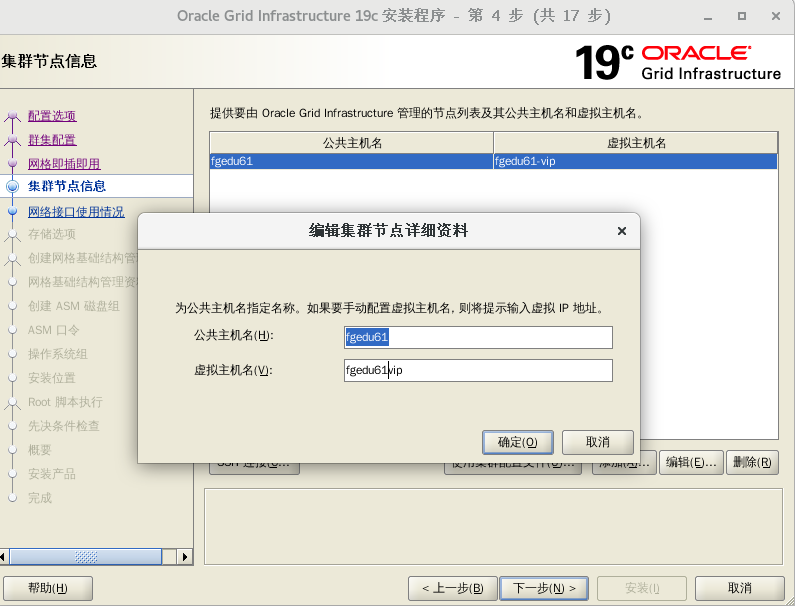Click the sidebar horizontal scrollbar thumb
This screenshot has height=606, width=795.
(x=86, y=557)
